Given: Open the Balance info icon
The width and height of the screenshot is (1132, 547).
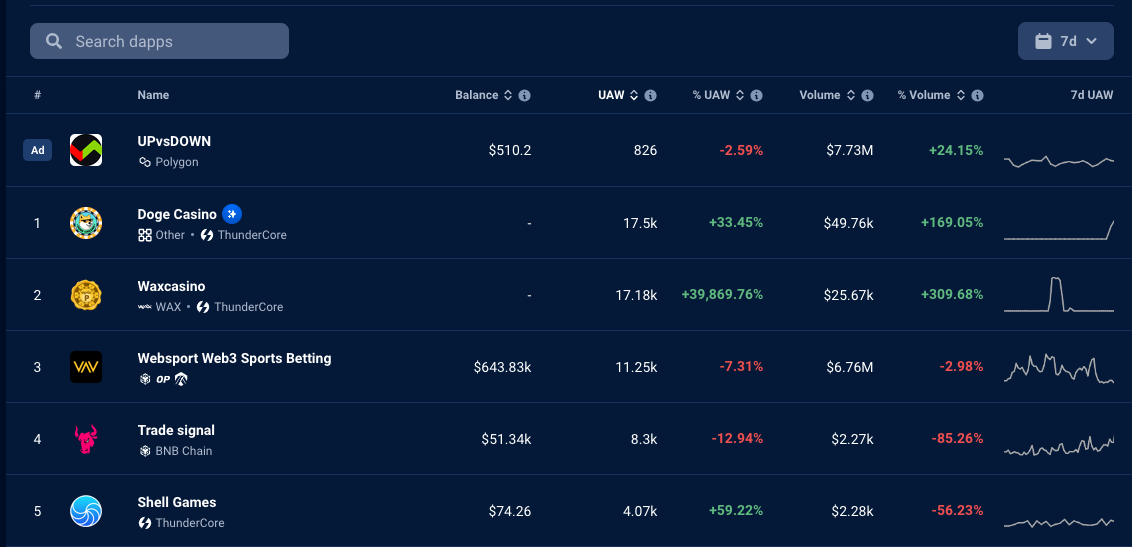Looking at the screenshot, I should (525, 95).
